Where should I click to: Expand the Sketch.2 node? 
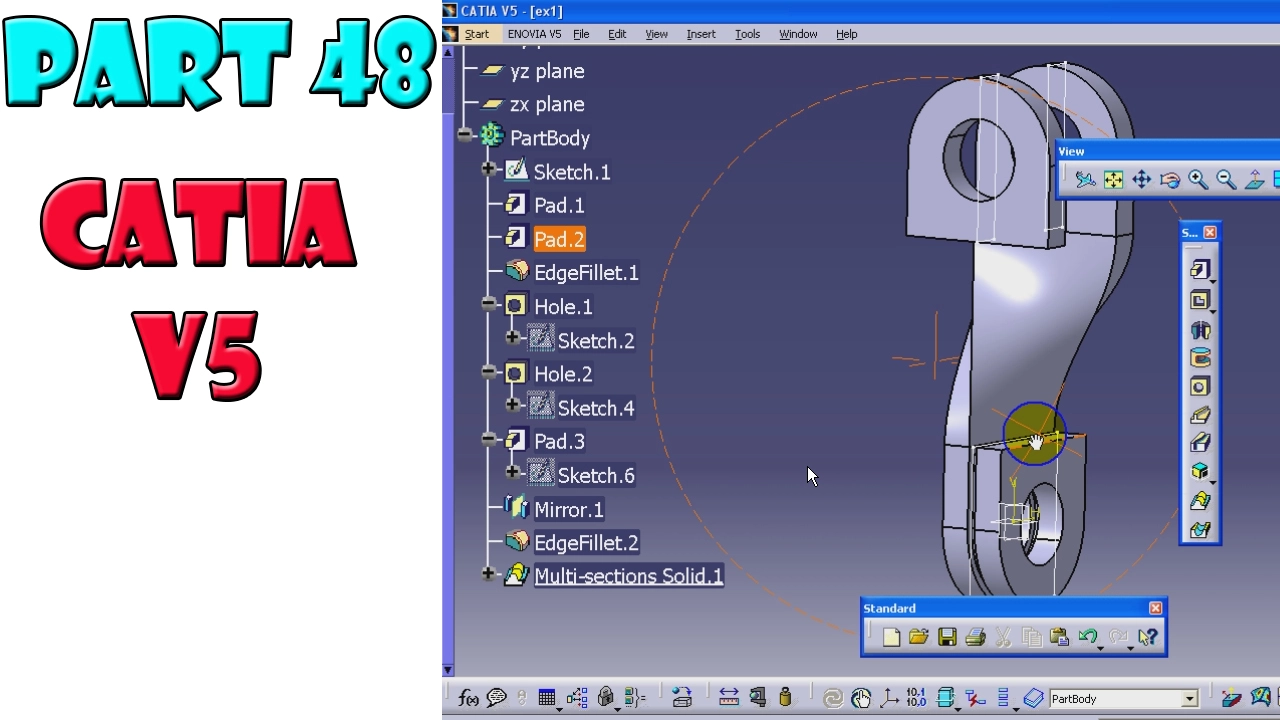pos(513,338)
